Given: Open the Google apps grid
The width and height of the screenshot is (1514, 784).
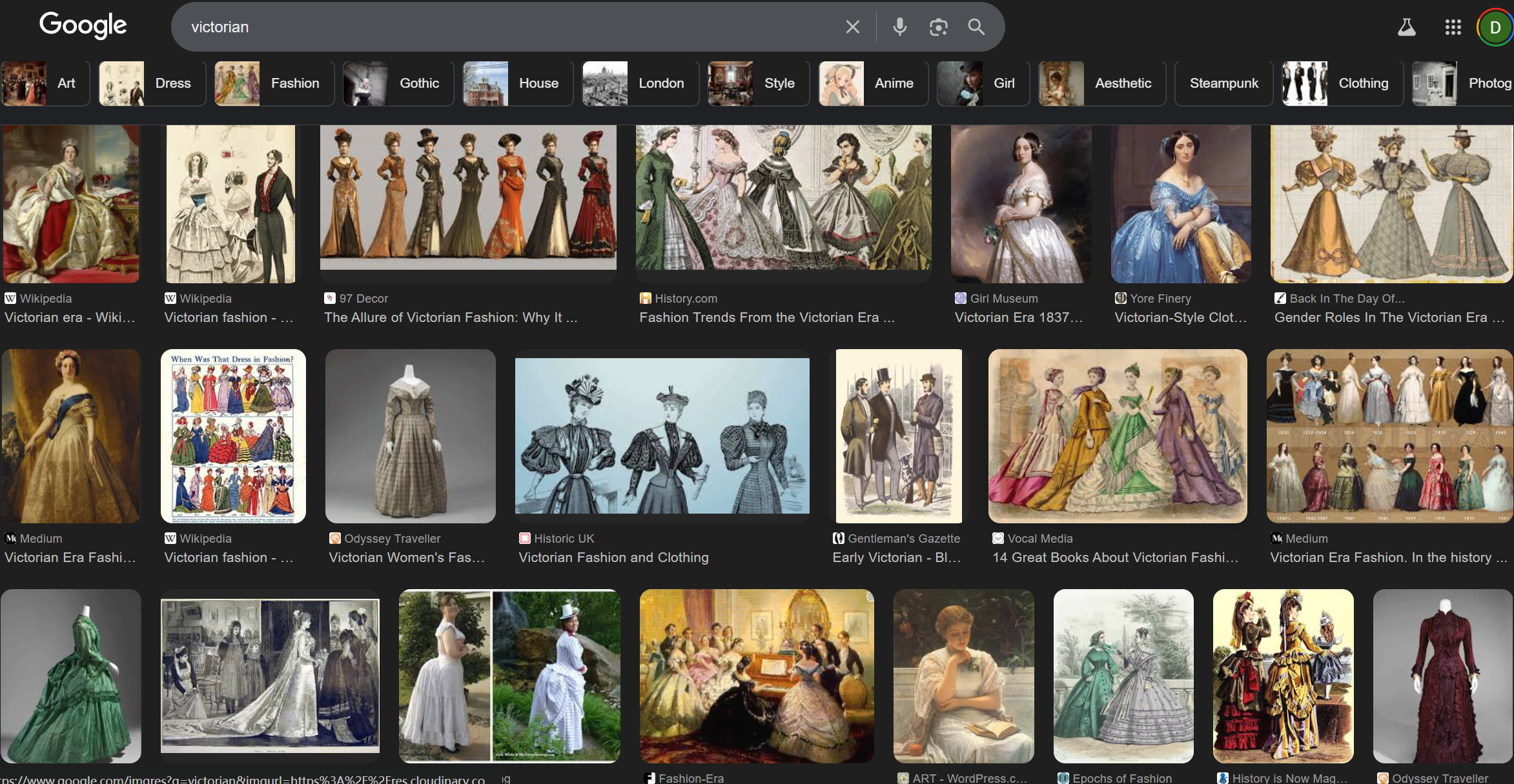Looking at the screenshot, I should (x=1453, y=27).
